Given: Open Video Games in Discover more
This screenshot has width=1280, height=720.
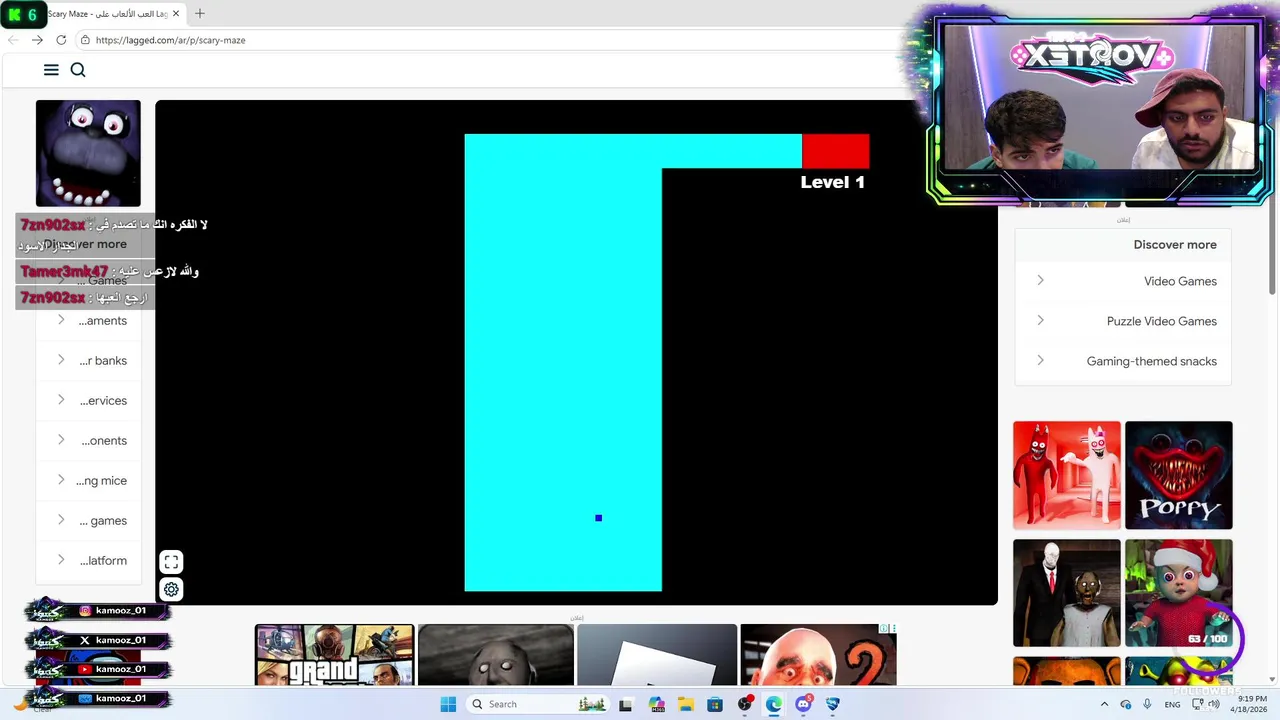Looking at the screenshot, I should (1180, 281).
